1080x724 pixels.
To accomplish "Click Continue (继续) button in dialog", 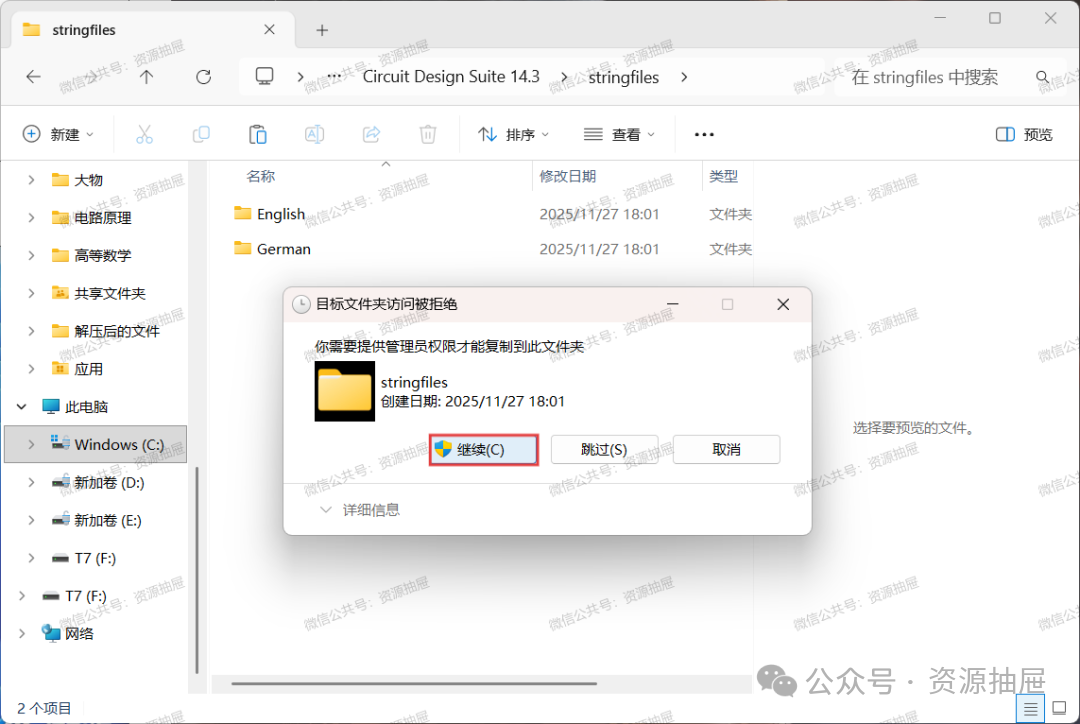I will point(484,450).
